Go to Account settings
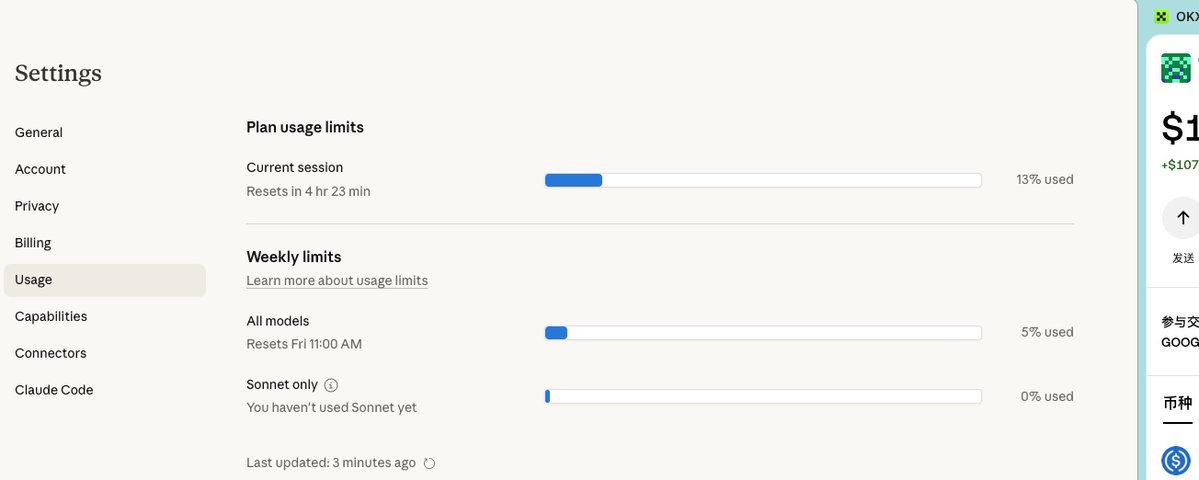 pyautogui.click(x=40, y=169)
